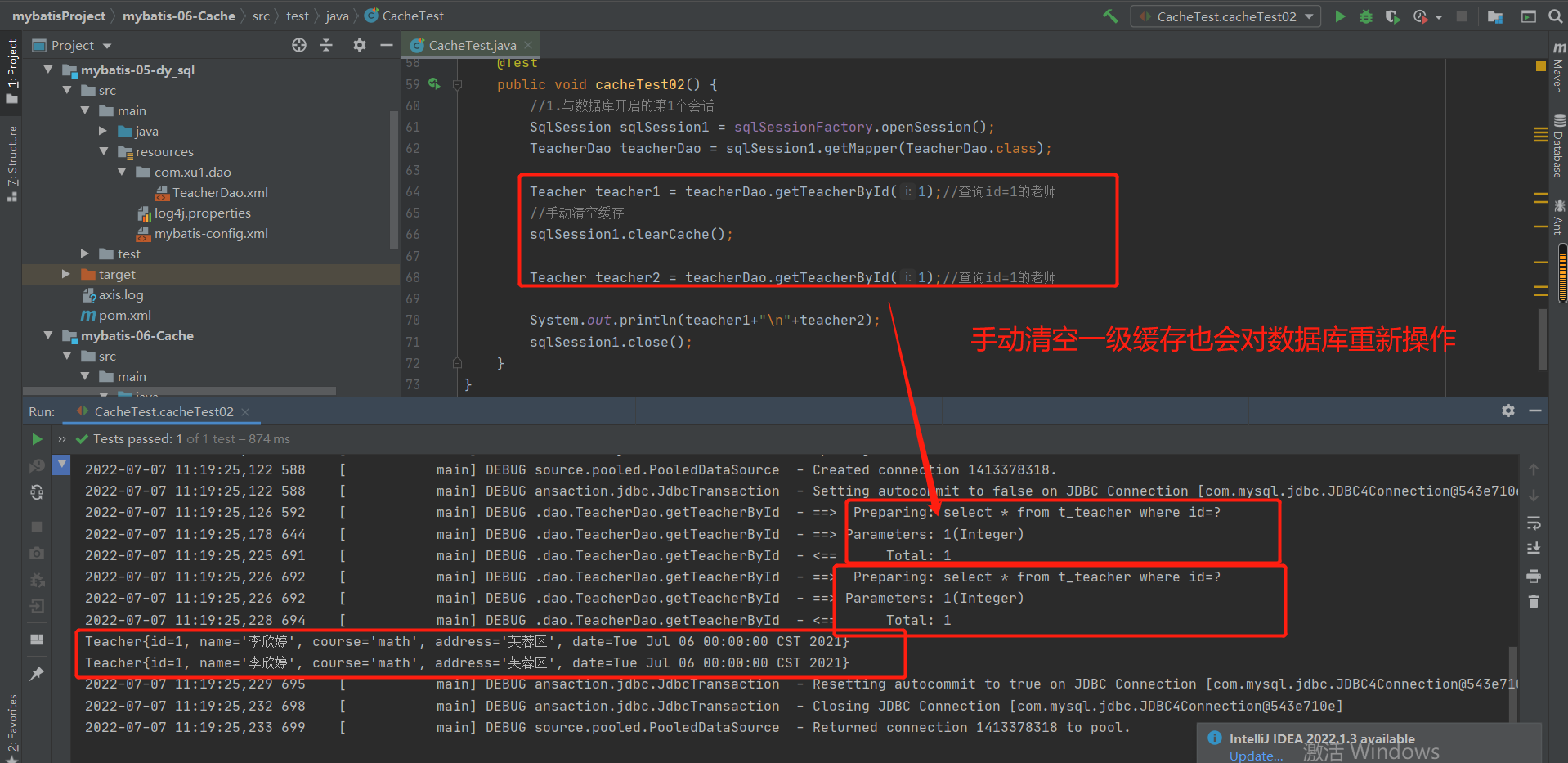Image resolution: width=1568 pixels, height=763 pixels.
Task: Close the CacheTest.java editor tab
Action: click(x=528, y=45)
